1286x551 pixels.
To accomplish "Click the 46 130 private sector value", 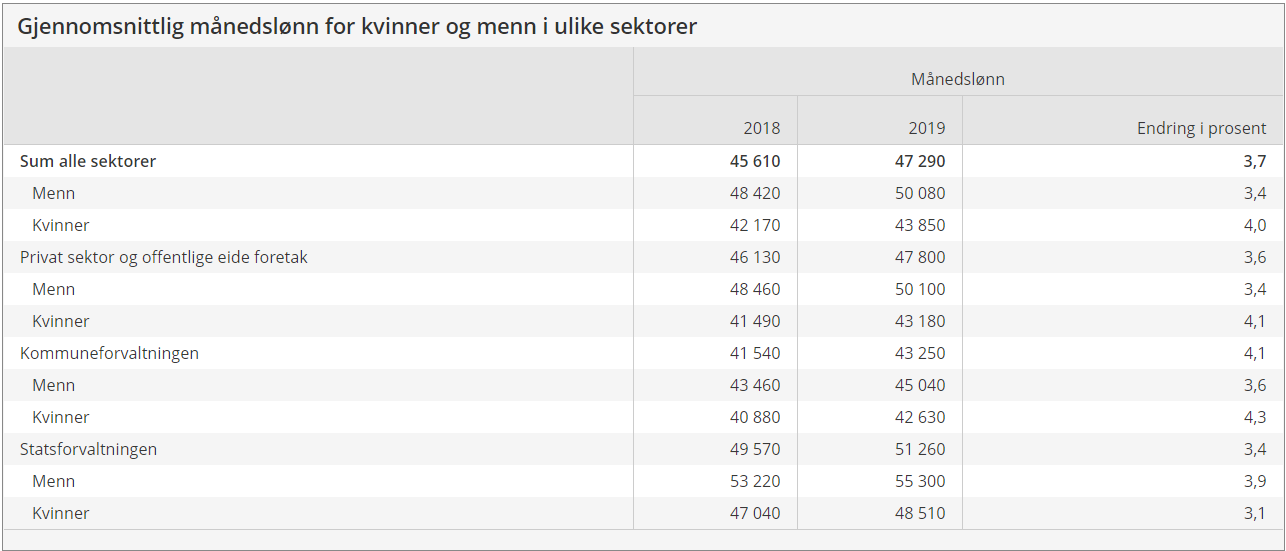I will (755, 257).
